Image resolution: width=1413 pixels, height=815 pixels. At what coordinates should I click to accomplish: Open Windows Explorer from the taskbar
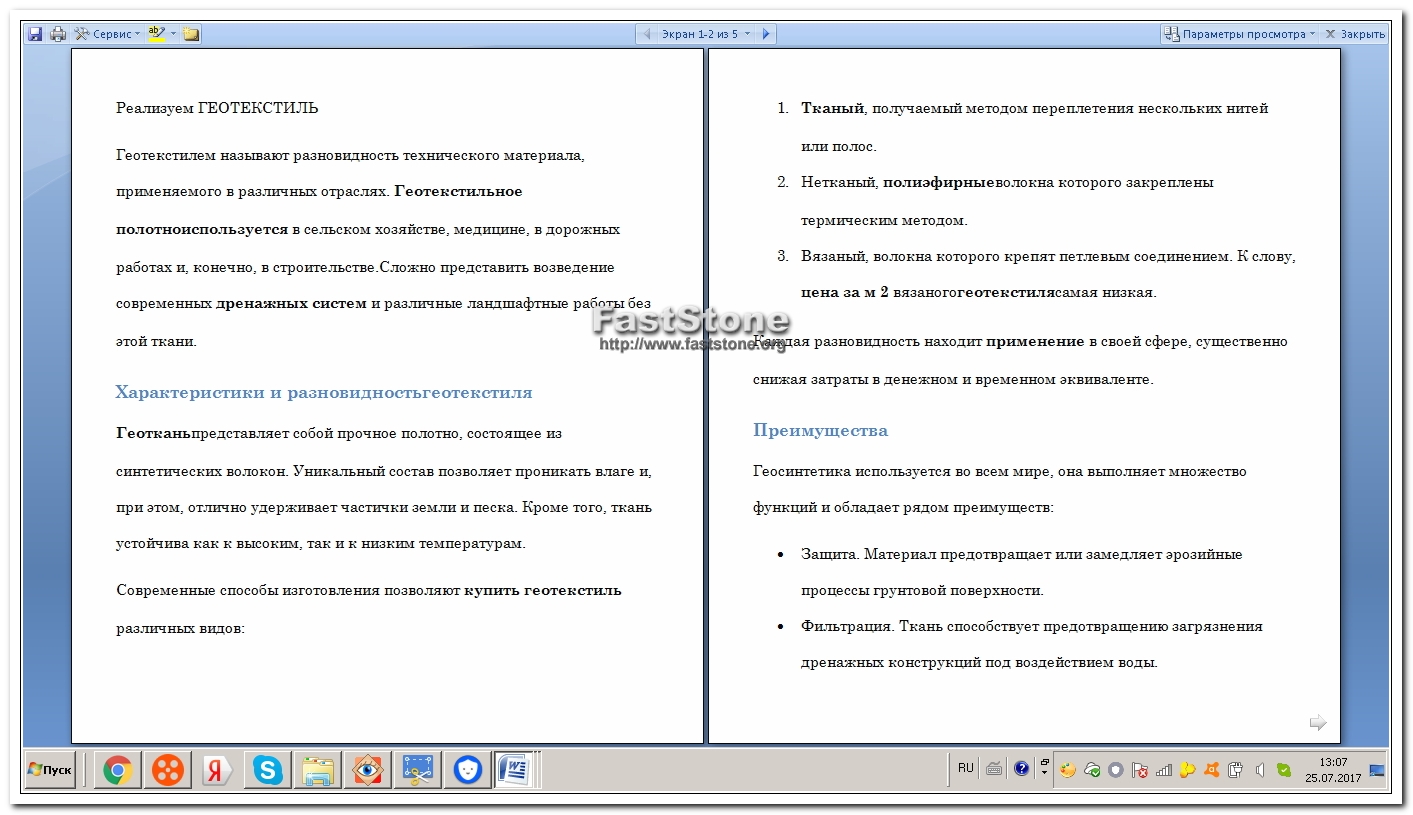pos(318,770)
